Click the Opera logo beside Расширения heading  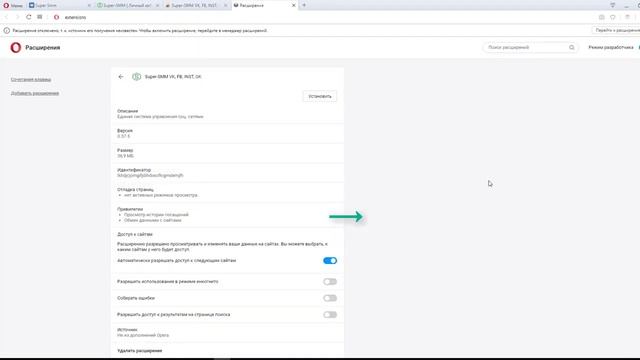pos(16,48)
